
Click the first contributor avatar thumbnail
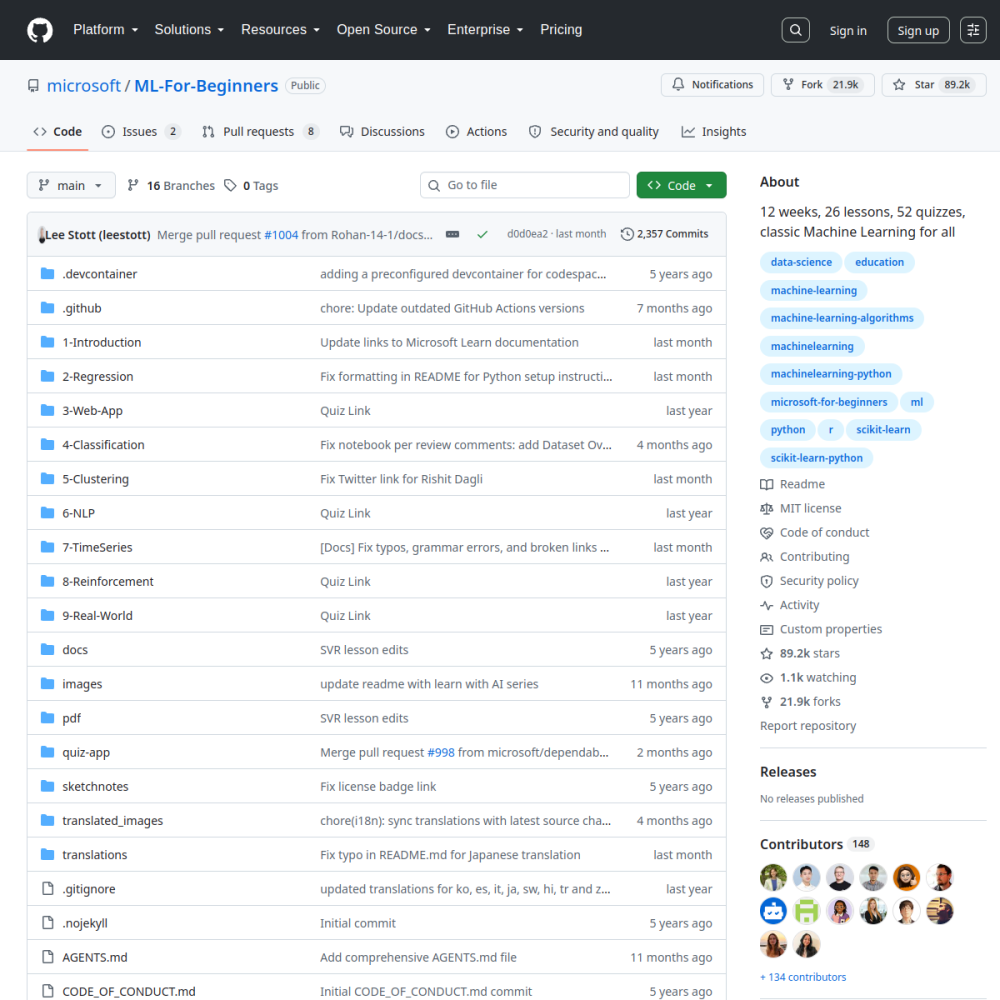pos(774,878)
